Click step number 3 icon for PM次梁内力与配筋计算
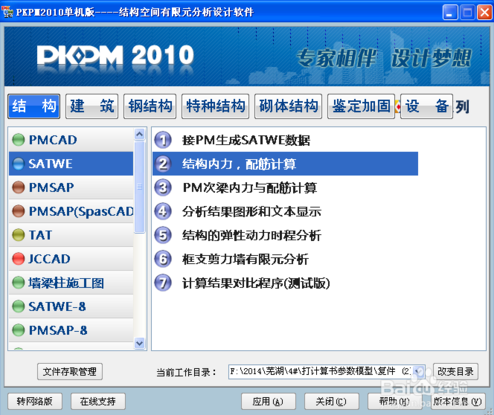494x415 pixels. [x=163, y=188]
